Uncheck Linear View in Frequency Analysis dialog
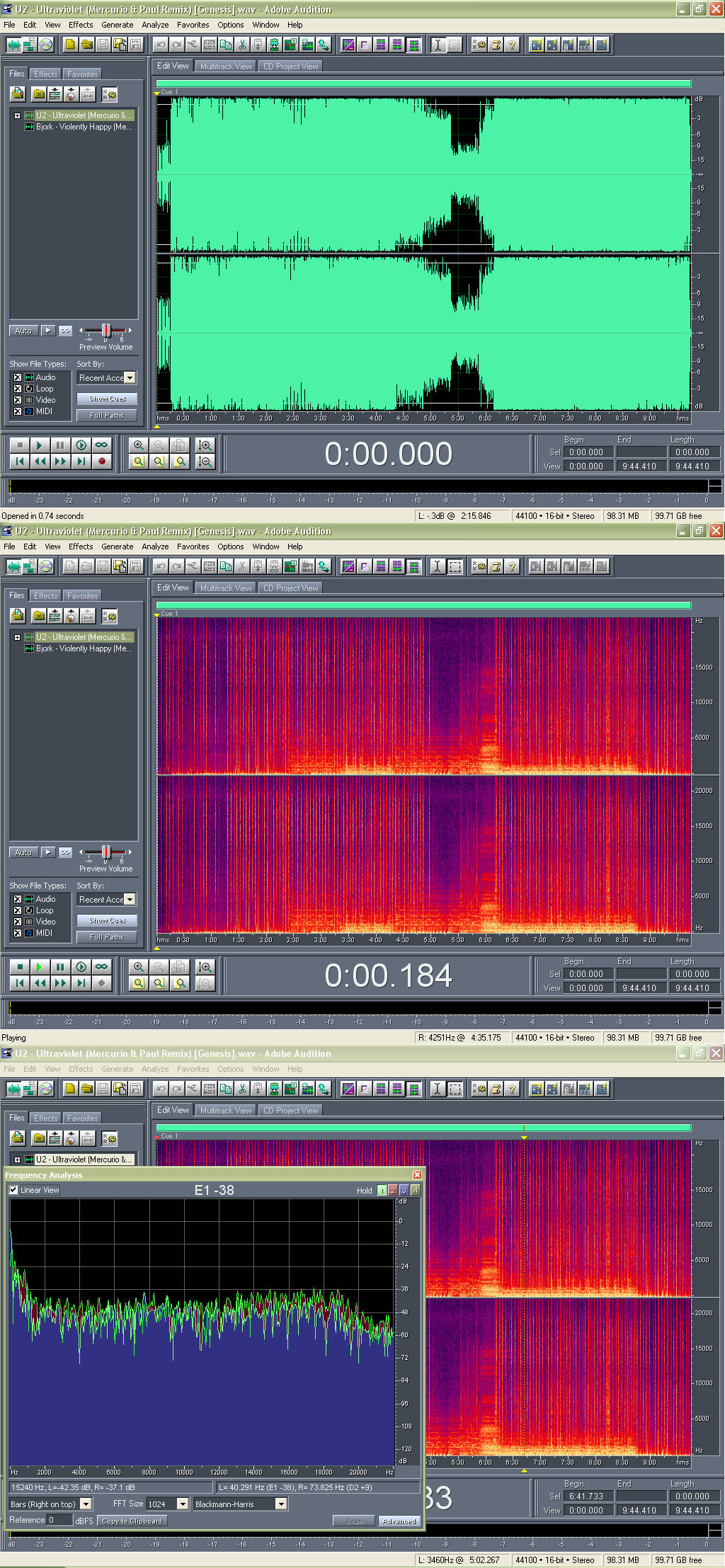Screen dimensions: 725x1568 [13, 1190]
